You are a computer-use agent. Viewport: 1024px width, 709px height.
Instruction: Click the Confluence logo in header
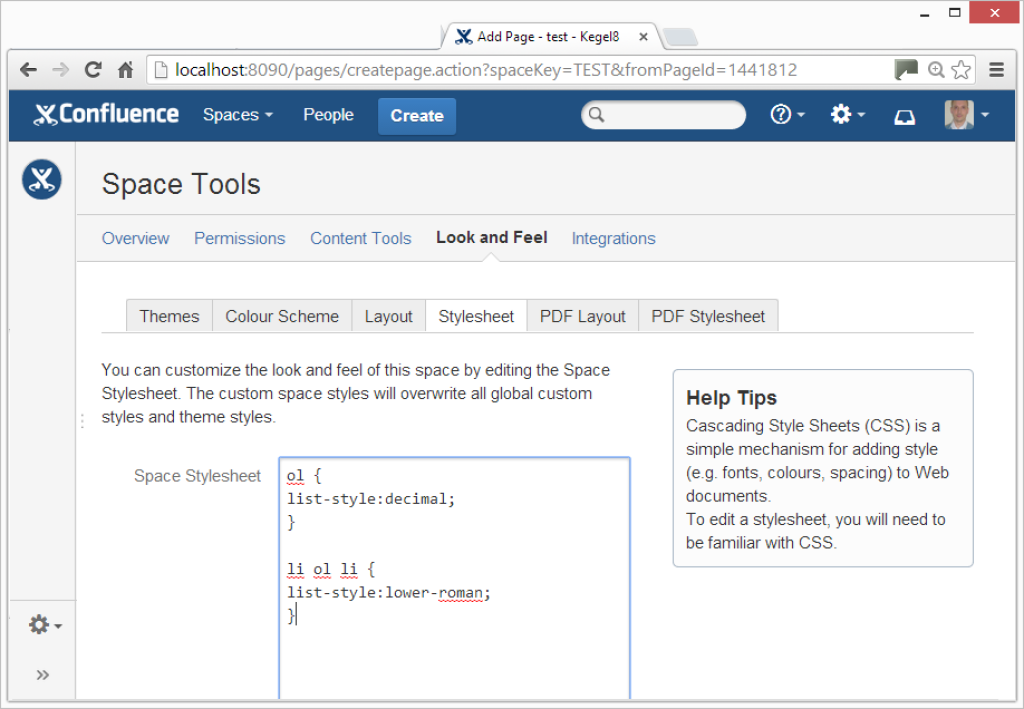pos(106,115)
